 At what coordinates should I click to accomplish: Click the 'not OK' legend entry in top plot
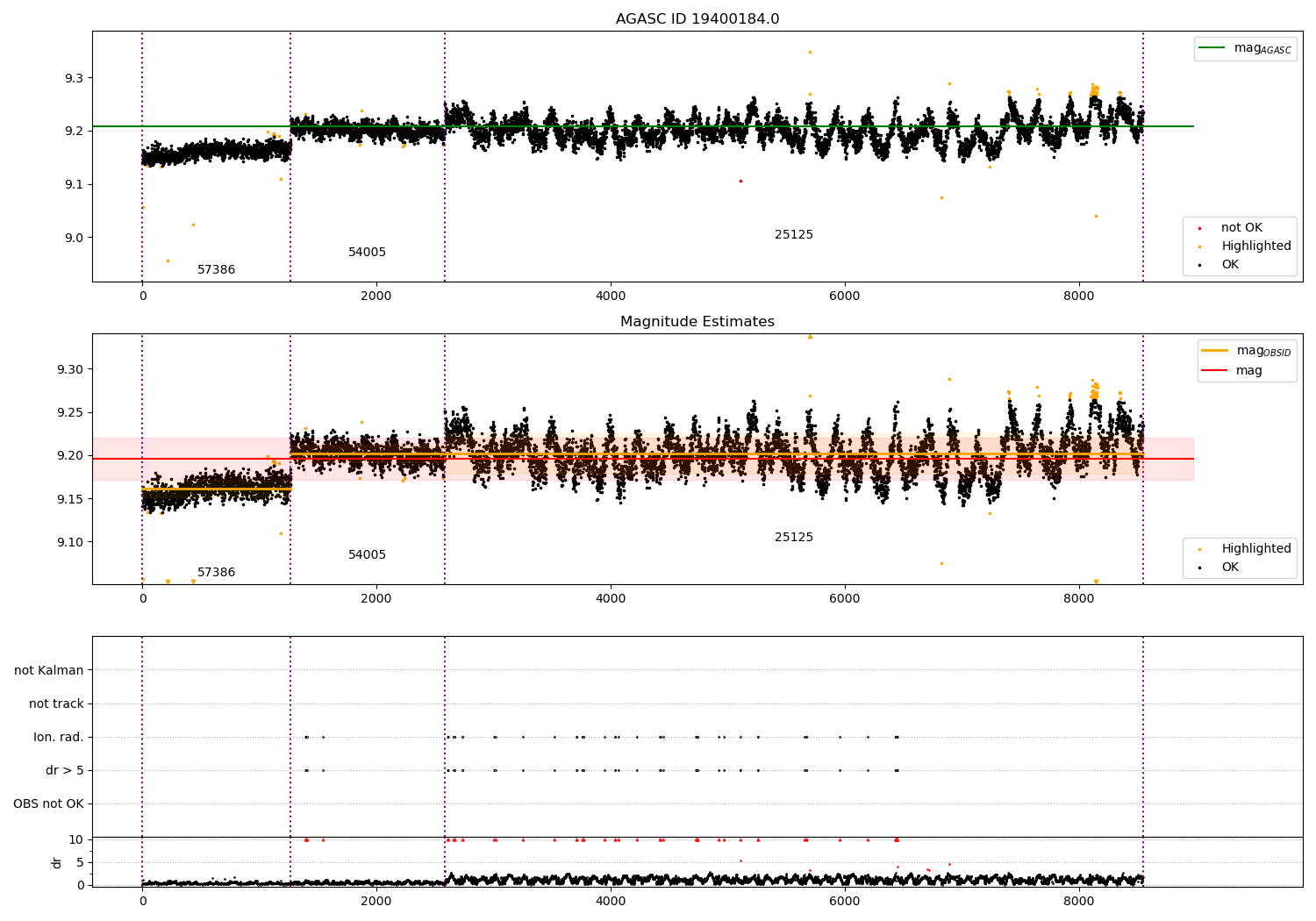pos(1241,228)
